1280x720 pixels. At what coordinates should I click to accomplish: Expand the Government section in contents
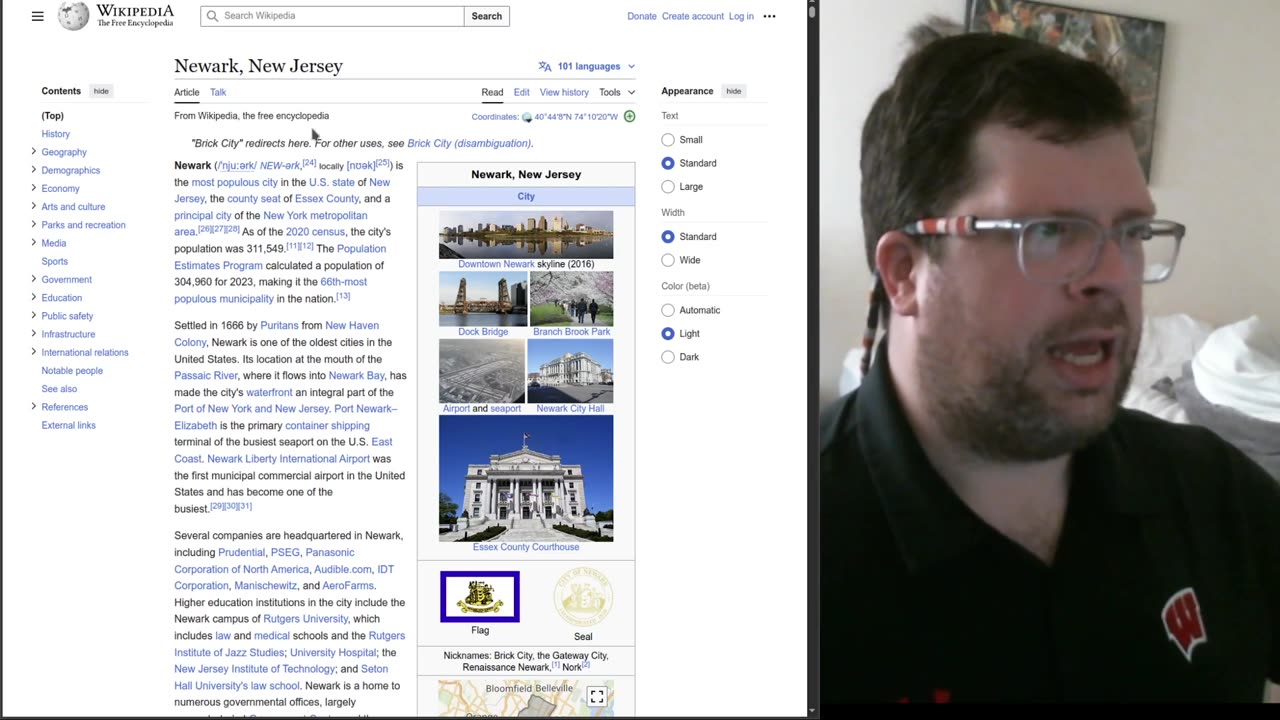33,279
